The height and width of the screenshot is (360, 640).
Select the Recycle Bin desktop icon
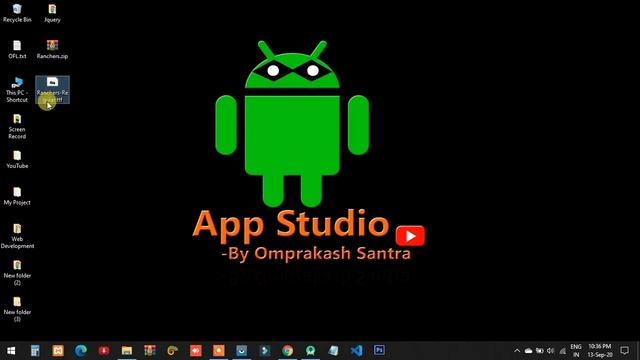[17, 13]
